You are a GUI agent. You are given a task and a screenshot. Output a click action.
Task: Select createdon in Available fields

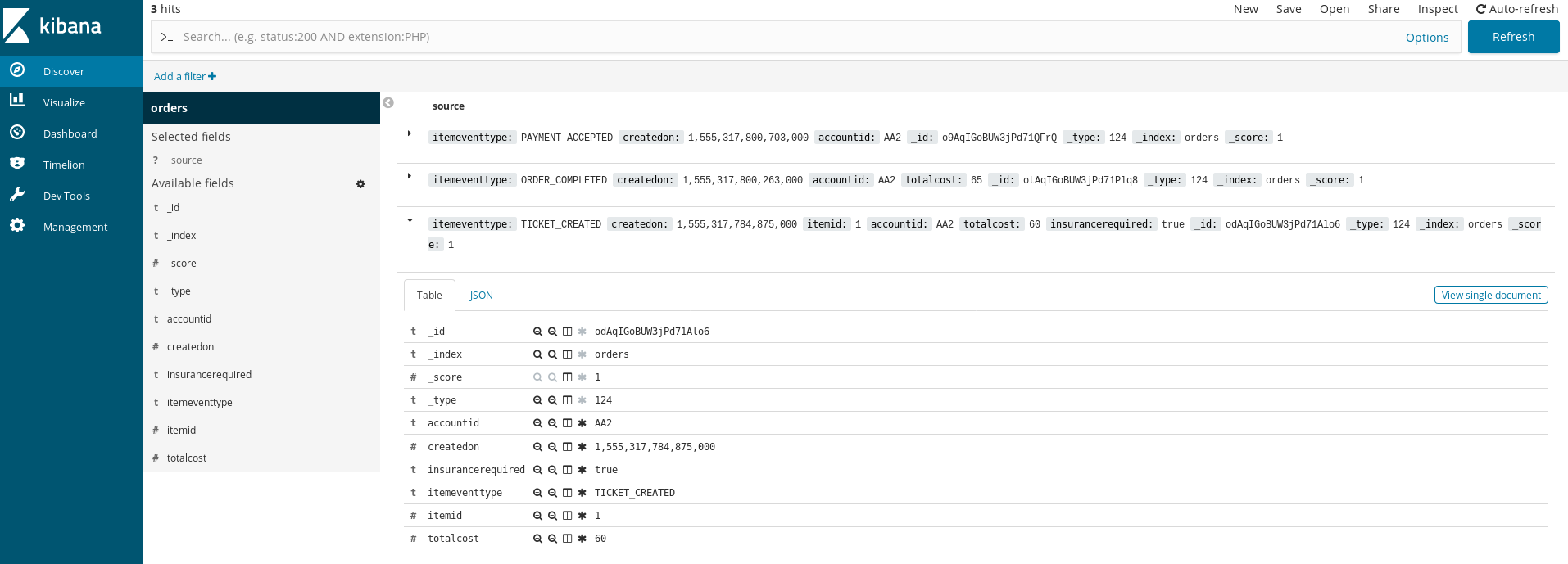[x=190, y=347]
